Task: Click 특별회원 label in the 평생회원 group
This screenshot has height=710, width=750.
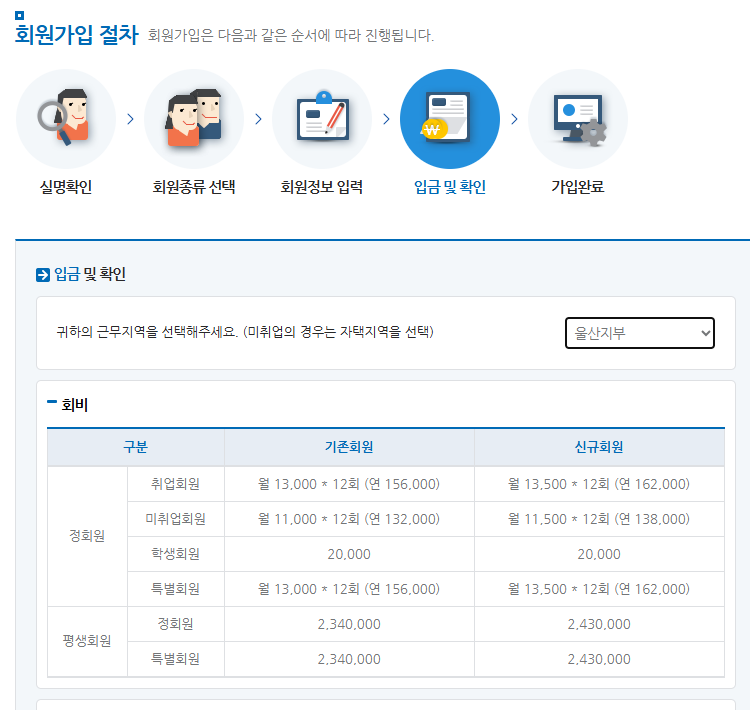Action: point(176,659)
